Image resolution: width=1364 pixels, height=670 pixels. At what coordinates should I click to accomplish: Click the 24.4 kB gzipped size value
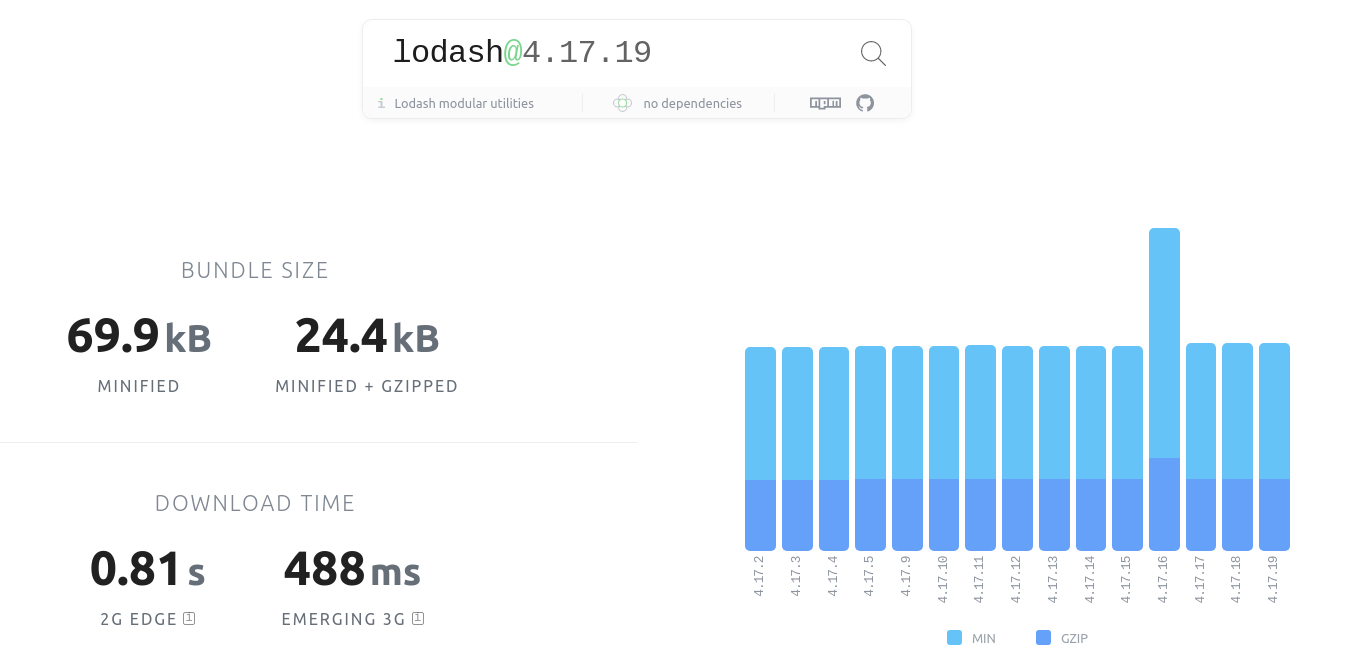[367, 336]
